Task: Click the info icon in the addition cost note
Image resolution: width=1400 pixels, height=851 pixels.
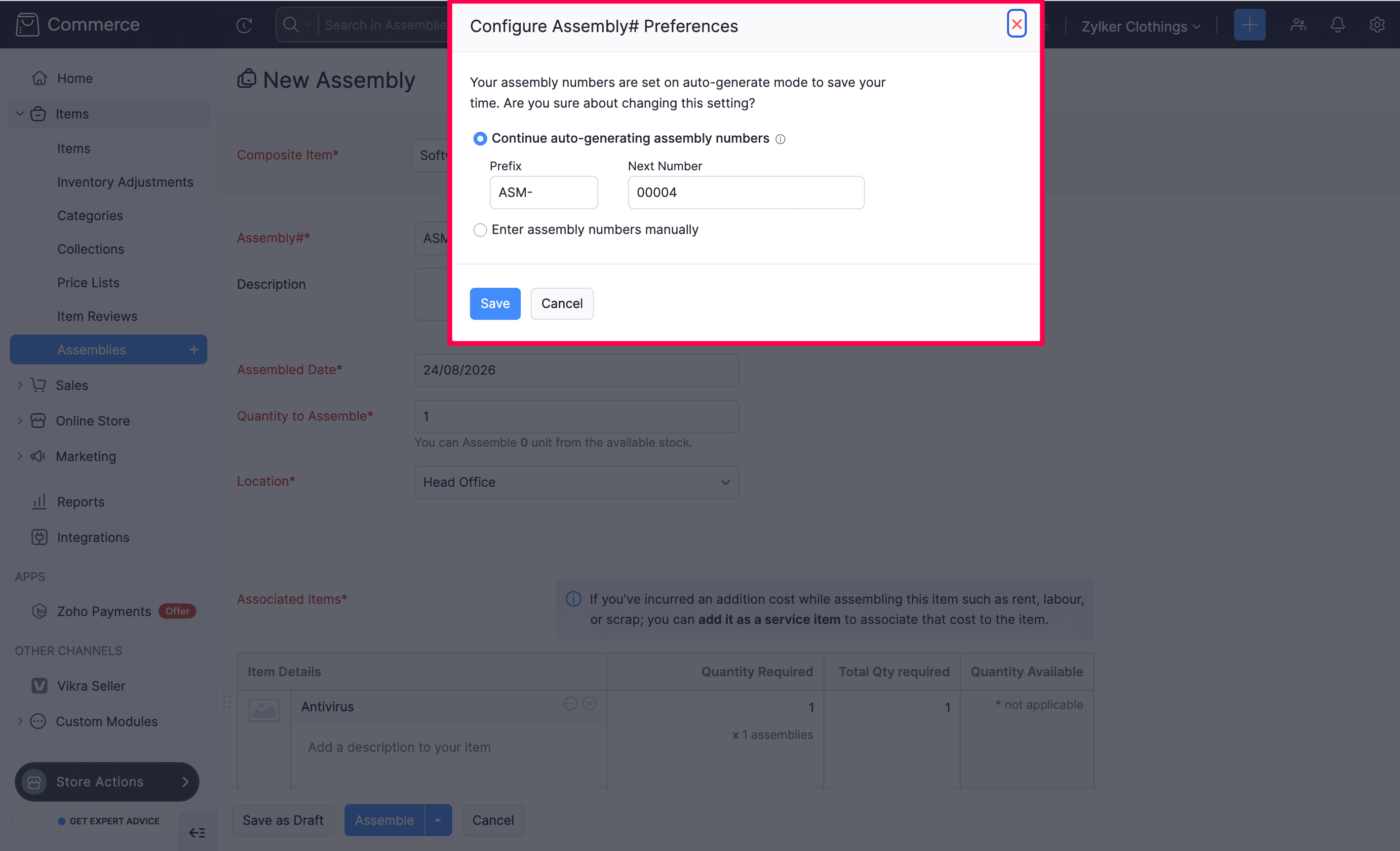Action: (x=573, y=599)
